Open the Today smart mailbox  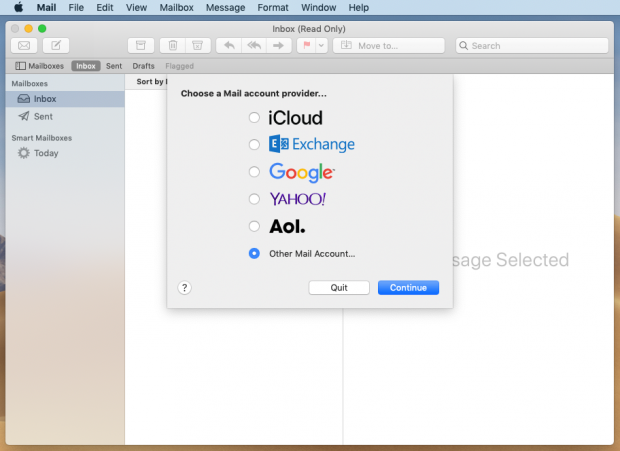[65, 153]
